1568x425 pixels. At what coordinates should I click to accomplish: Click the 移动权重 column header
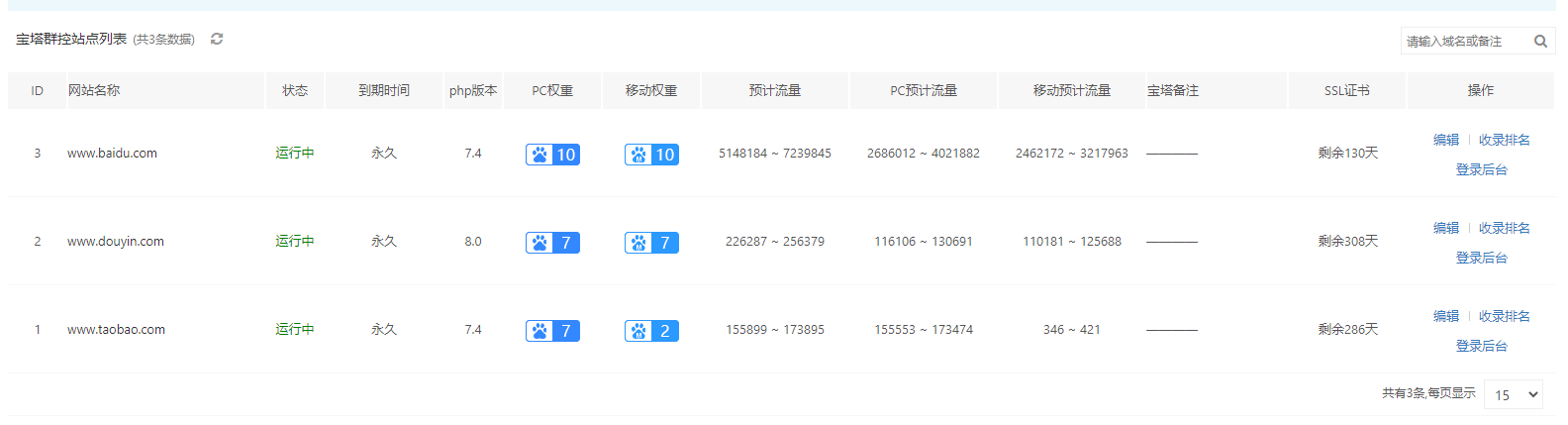click(651, 90)
